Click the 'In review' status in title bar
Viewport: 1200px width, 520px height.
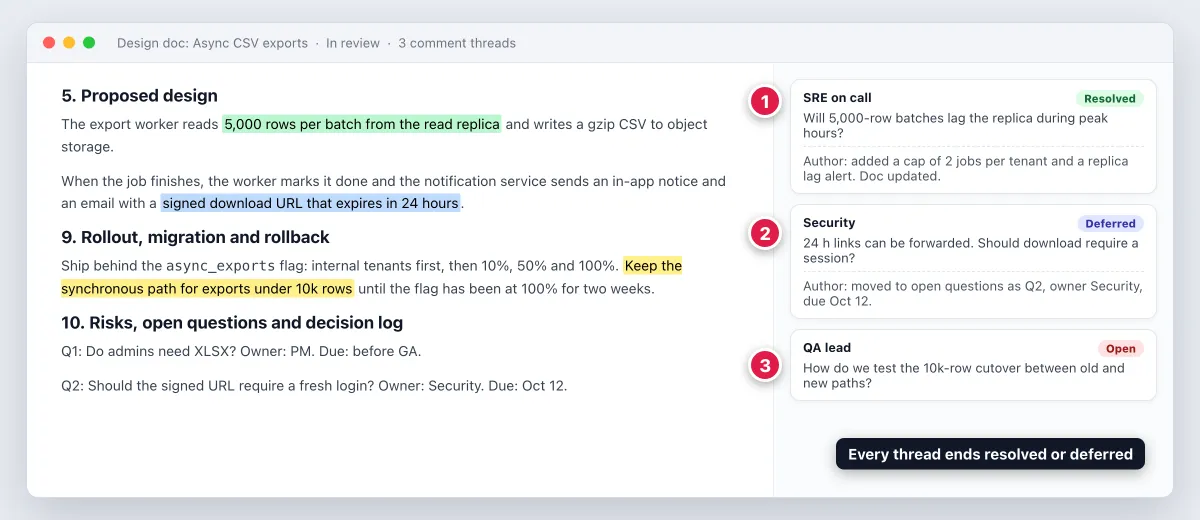353,43
